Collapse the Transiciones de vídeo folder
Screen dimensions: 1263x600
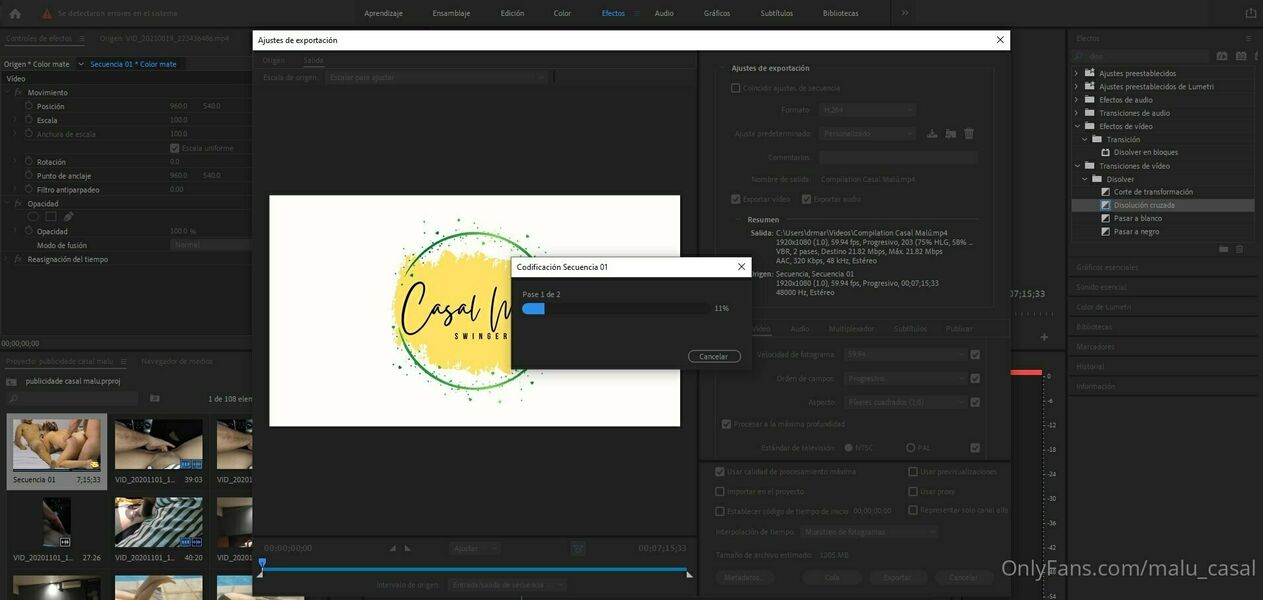tap(1077, 166)
